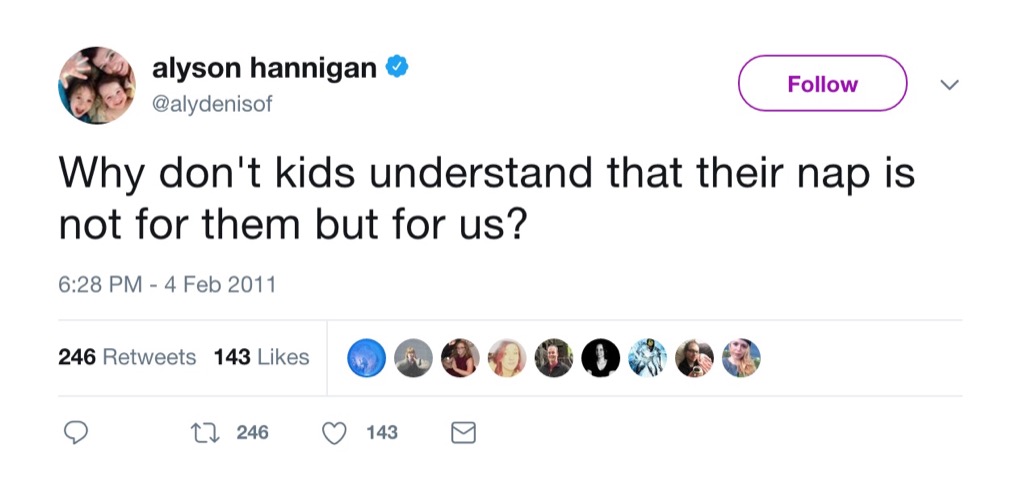Screen dimensions: 1024x484
Task: Click the Follow button
Action: click(x=822, y=84)
